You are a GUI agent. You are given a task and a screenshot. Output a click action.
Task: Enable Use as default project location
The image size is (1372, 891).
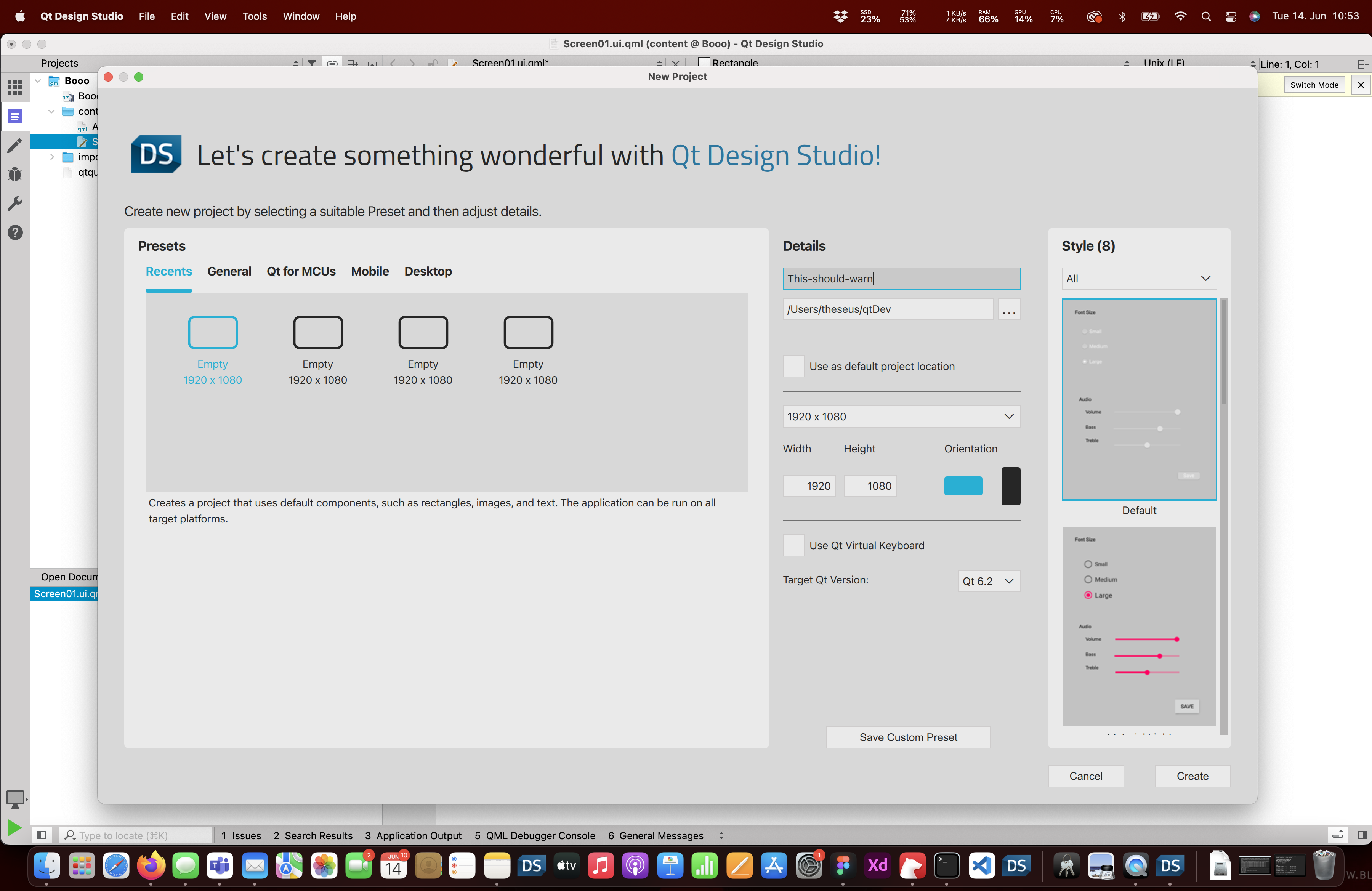point(793,367)
